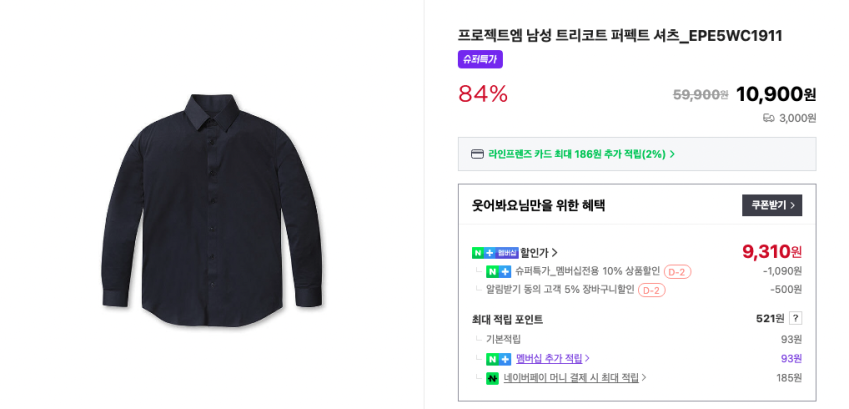This screenshot has width=849, height=409.
Task: Click the red 9,310원 membership price
Action: (771, 252)
